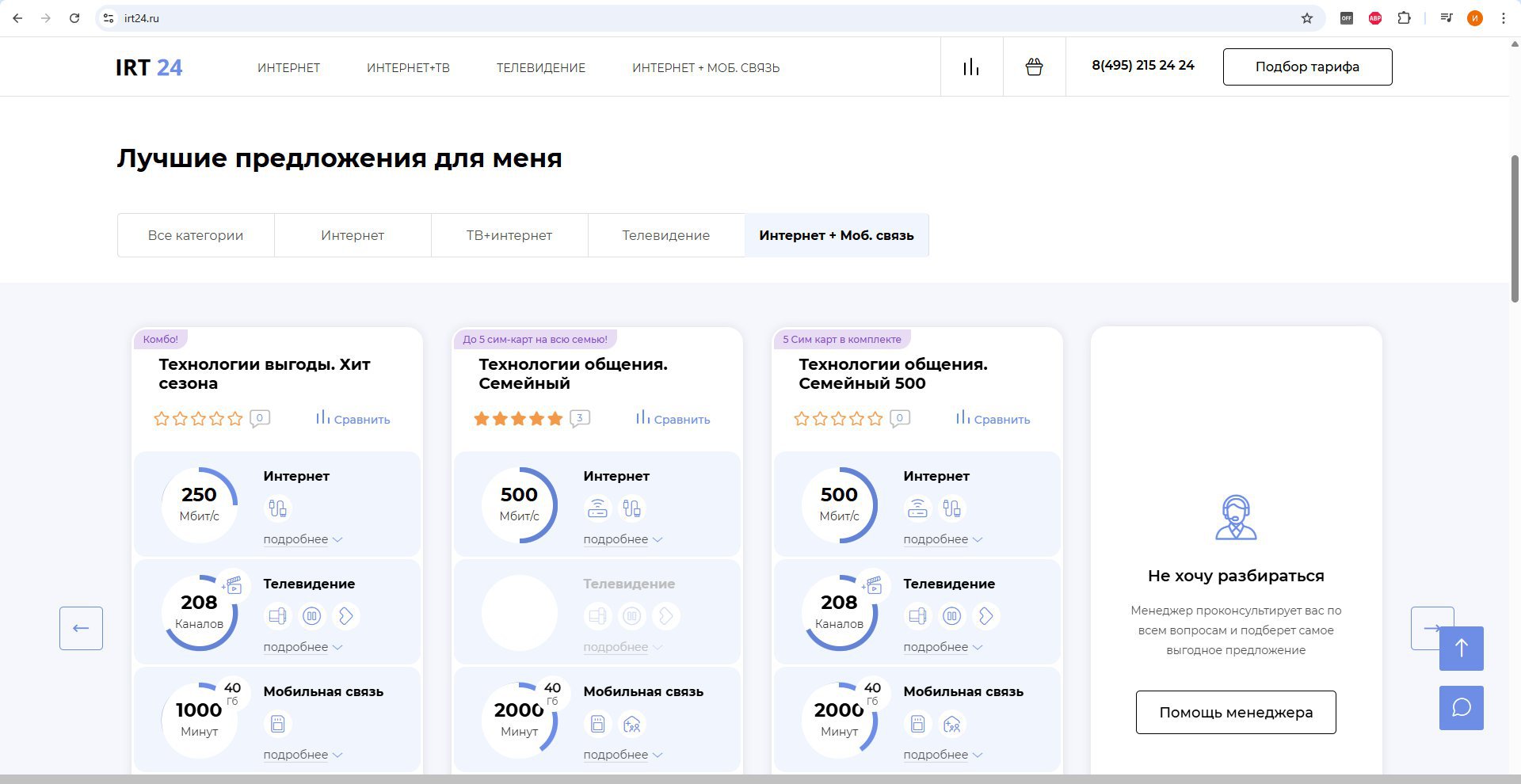Toggle Сравнить for Семейный 500 tariff
The image size is (1521, 784).
tap(993, 418)
